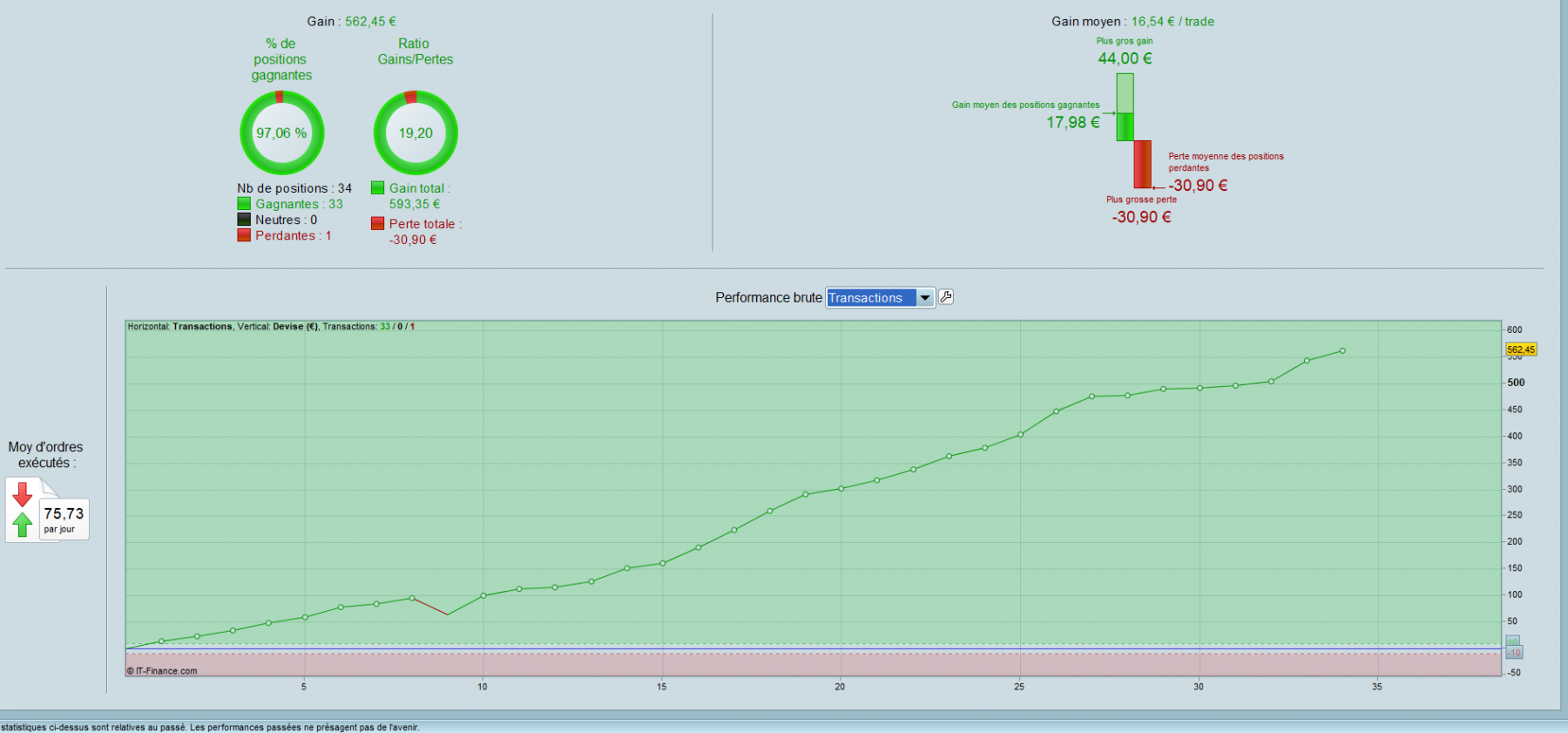Click the 19,20 Gains/Pertes ratio donut
The width and height of the screenshot is (1568, 733).
[x=416, y=133]
